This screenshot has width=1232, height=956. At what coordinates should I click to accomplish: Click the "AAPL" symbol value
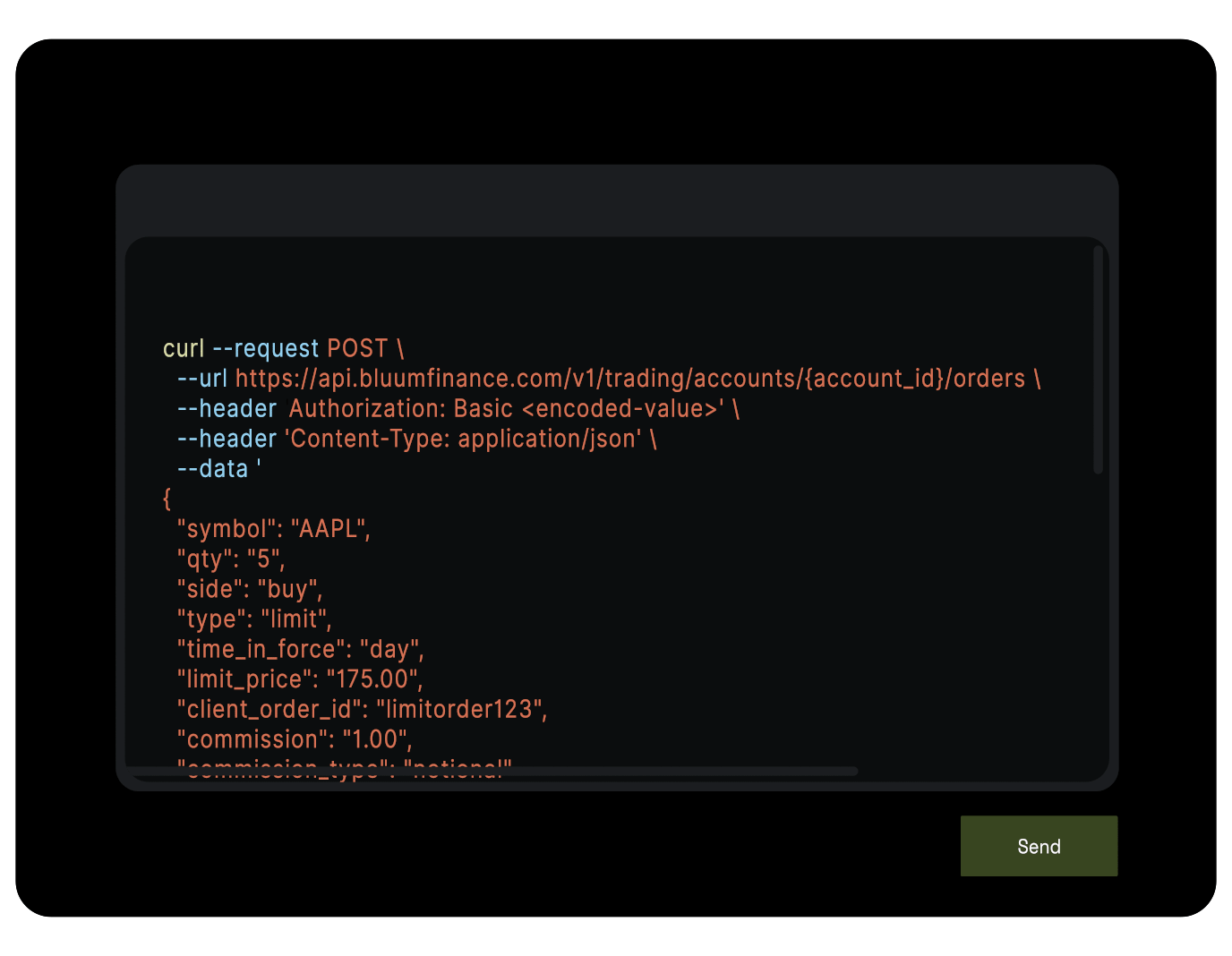[328, 529]
